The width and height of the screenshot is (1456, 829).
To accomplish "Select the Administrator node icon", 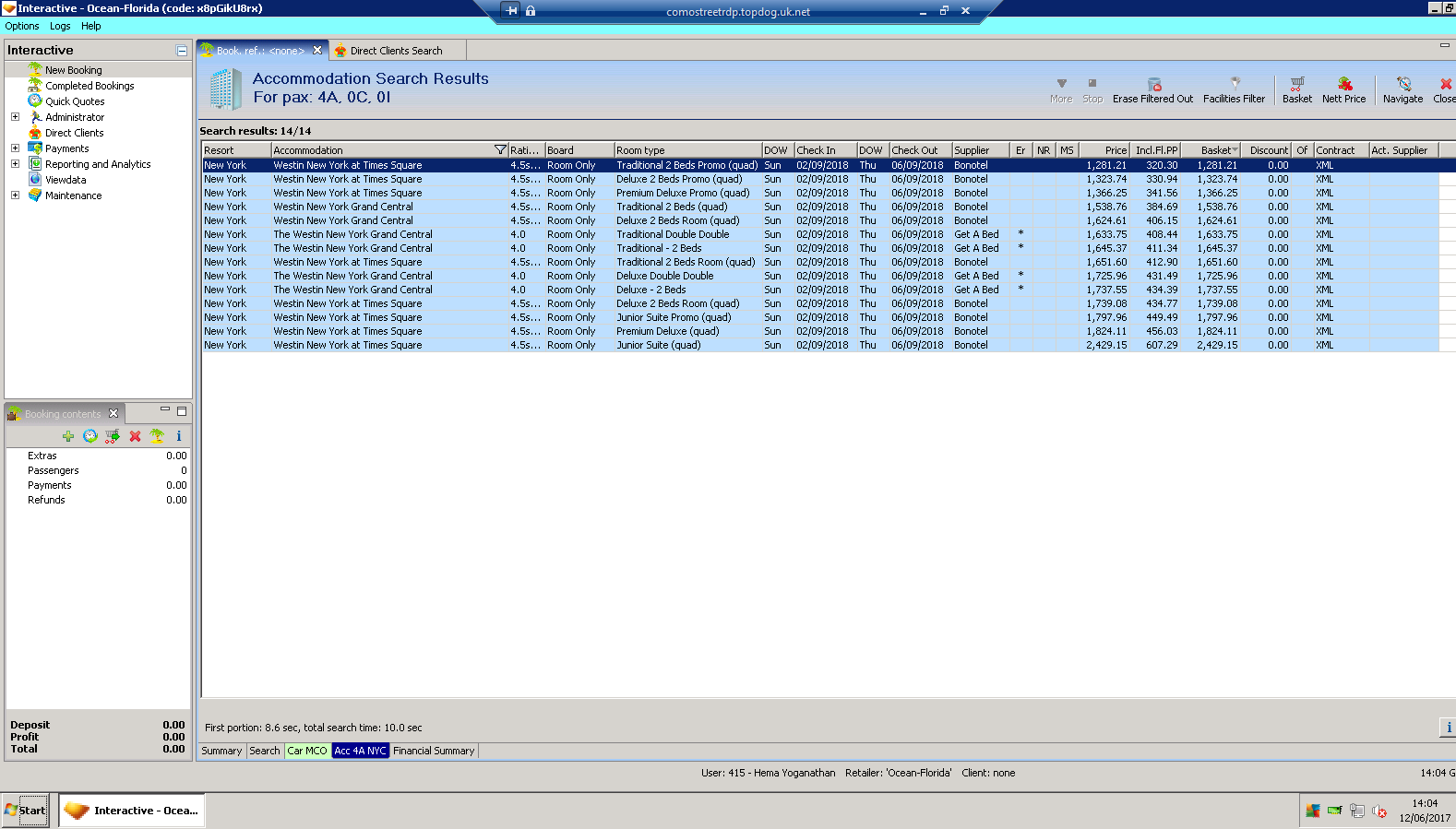I will click(35, 117).
